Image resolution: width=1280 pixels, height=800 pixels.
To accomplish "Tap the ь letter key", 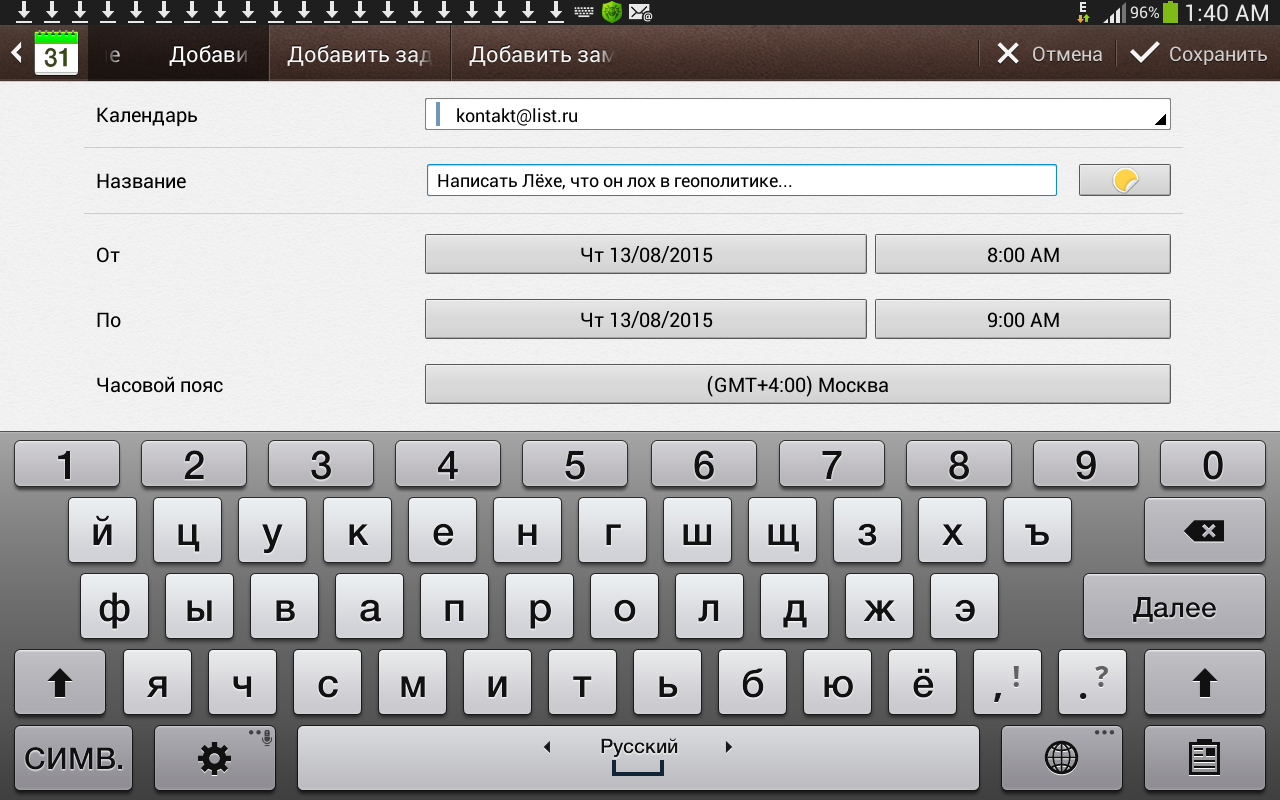I will 667,683.
